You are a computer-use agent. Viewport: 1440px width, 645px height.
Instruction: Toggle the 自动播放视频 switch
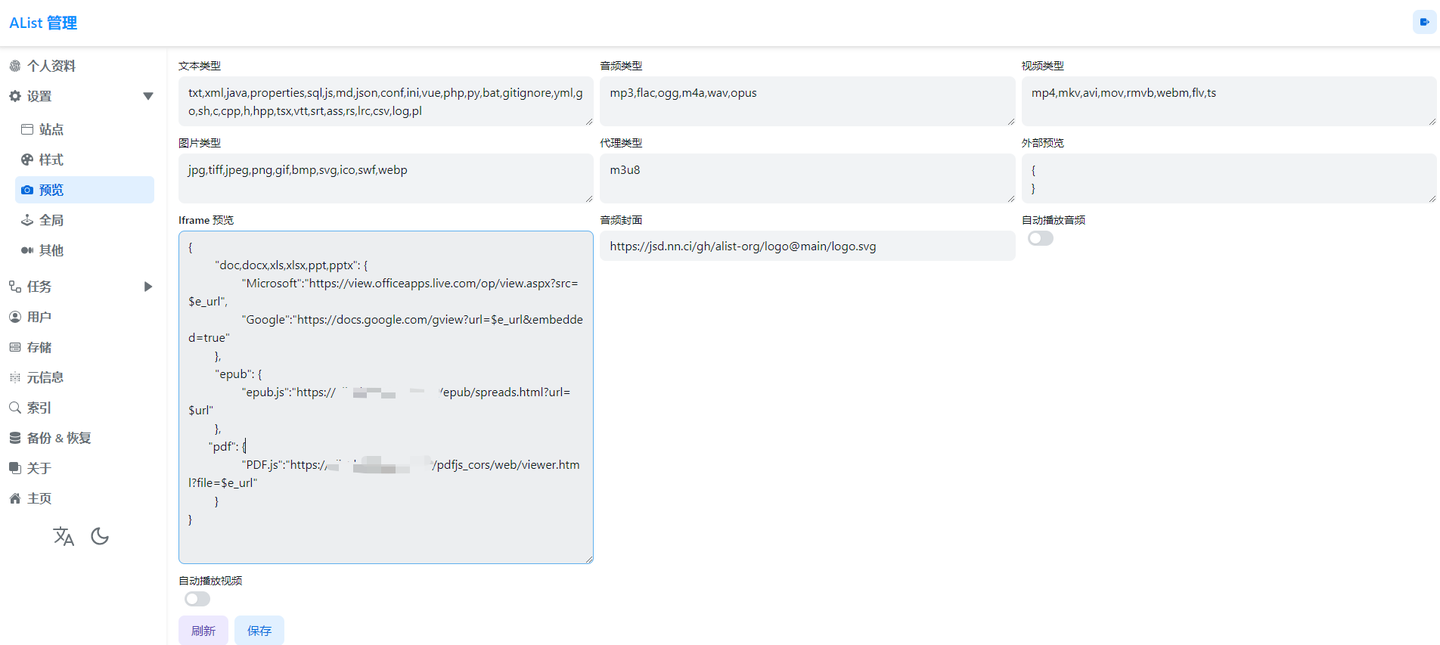pos(197,599)
